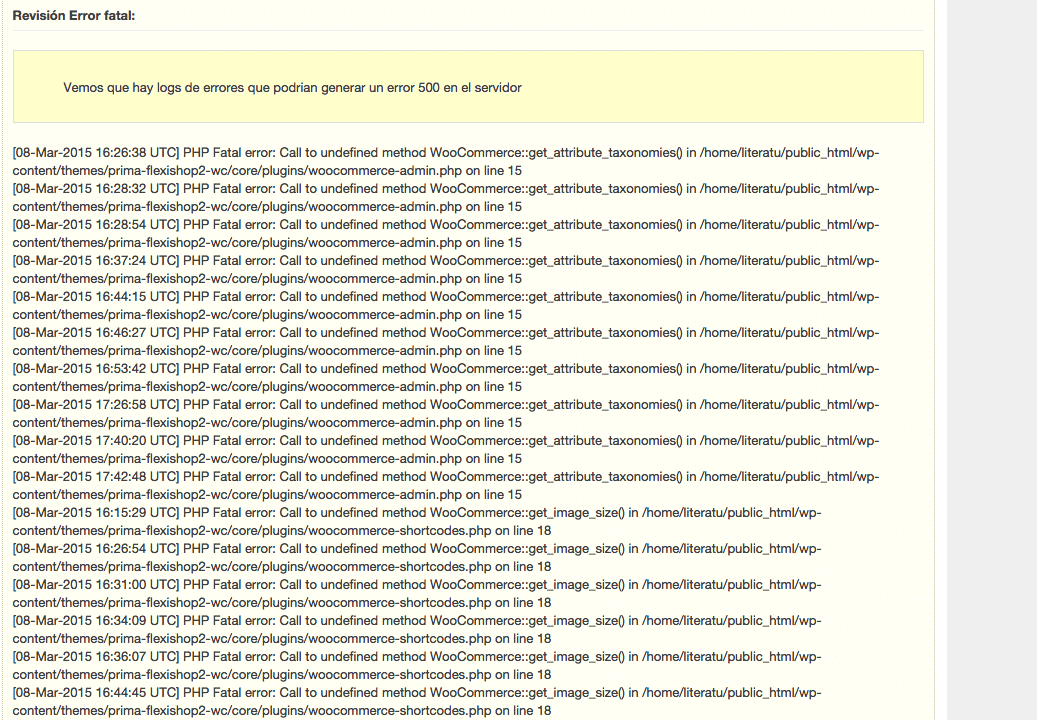Click the yellow notice about error 500 logs

(x=468, y=87)
